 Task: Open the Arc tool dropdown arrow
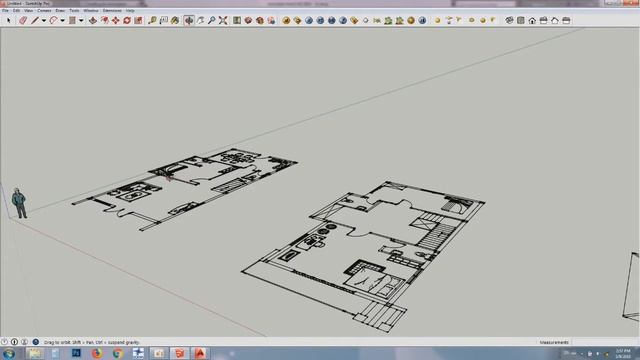click(x=62, y=20)
